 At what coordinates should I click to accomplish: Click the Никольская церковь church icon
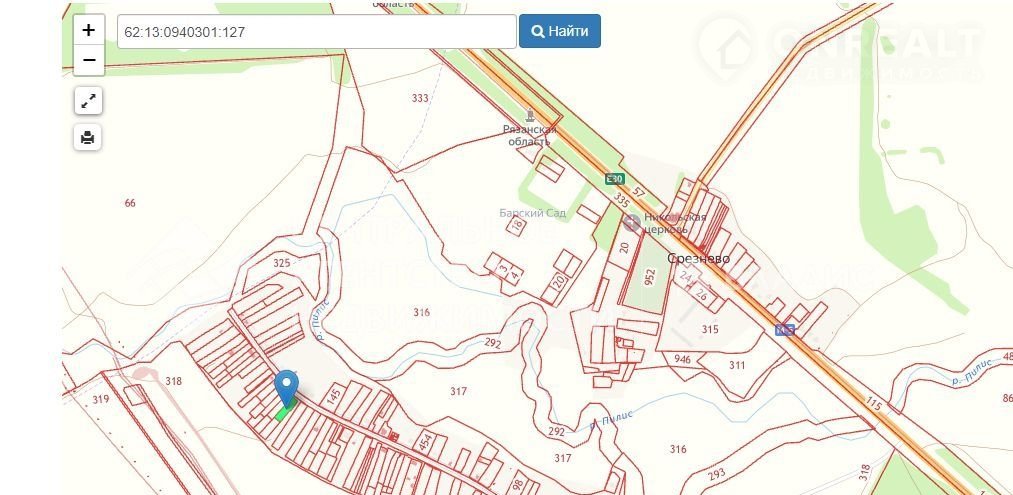click(631, 223)
